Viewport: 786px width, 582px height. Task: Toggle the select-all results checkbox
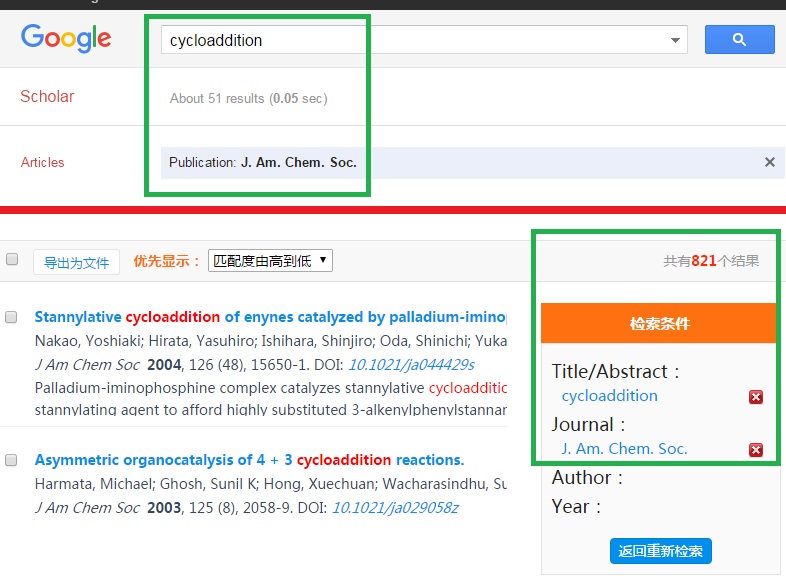12,260
